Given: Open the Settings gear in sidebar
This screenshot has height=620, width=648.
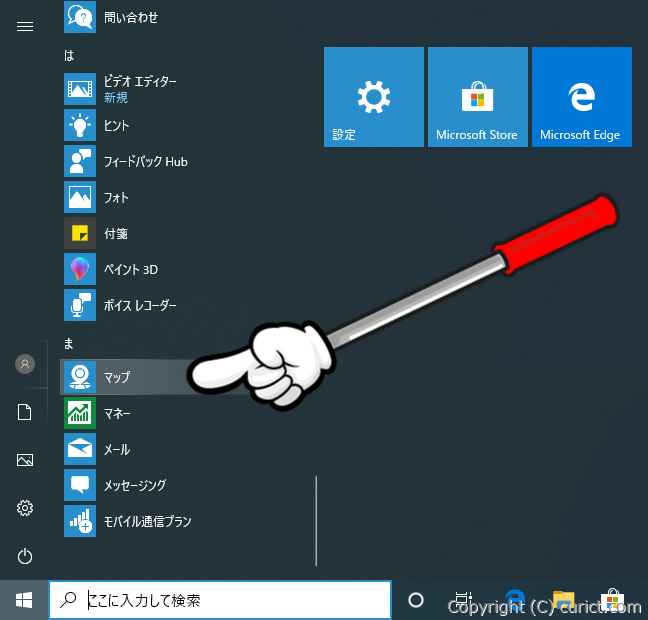Looking at the screenshot, I should pyautogui.click(x=25, y=508).
